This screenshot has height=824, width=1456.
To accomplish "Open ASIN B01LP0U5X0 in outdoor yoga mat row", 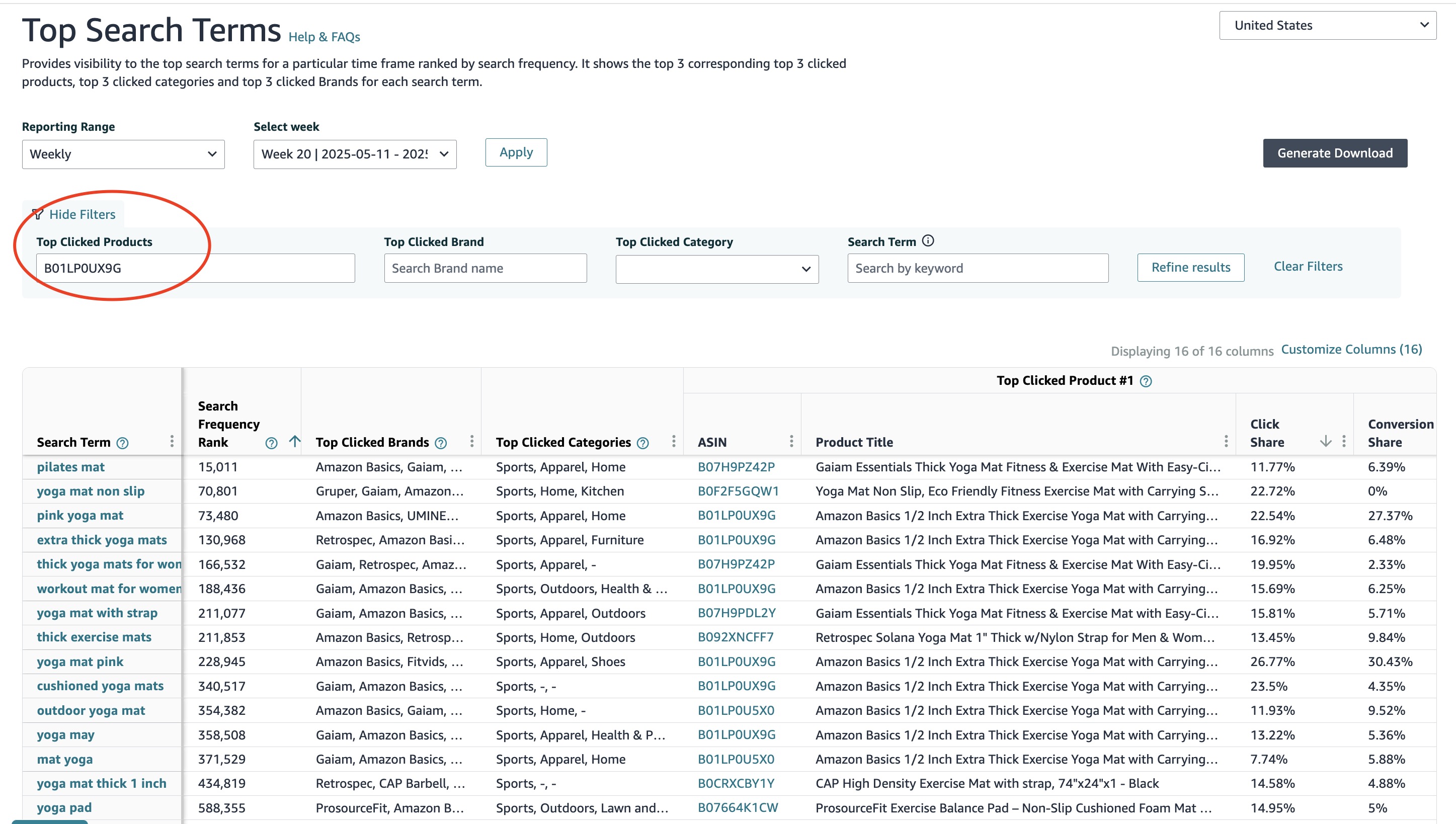I will (736, 711).
